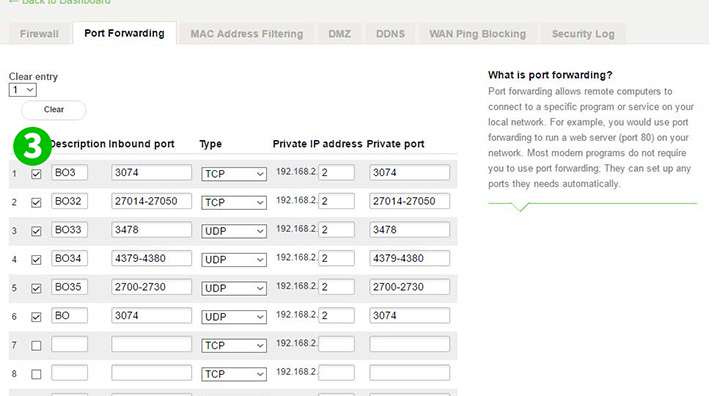
Task: Click the Back to Dashboard link
Action: point(60,2)
